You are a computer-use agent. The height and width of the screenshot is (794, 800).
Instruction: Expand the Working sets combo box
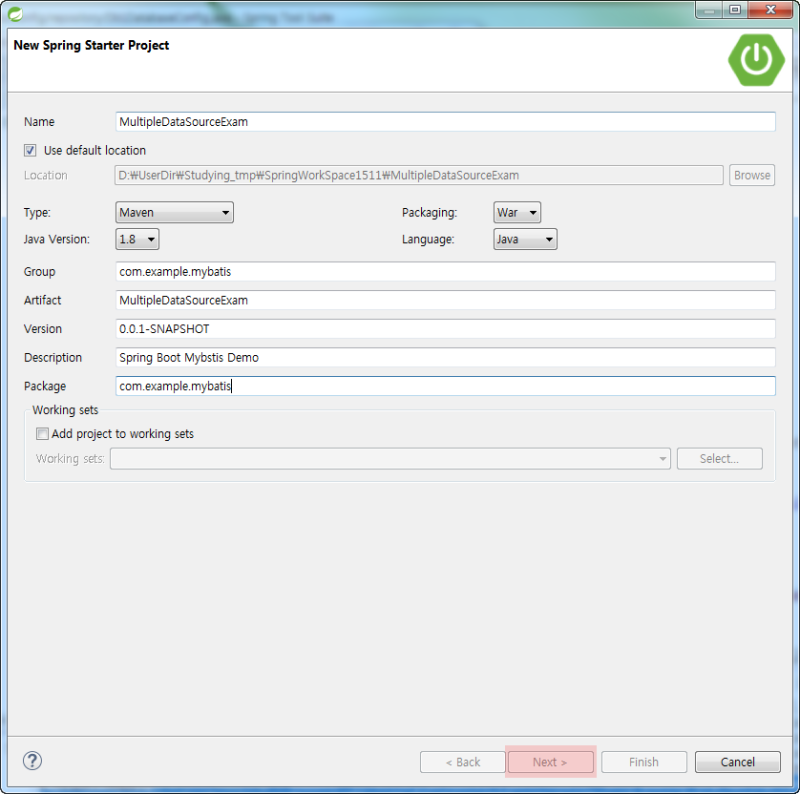[390, 458]
